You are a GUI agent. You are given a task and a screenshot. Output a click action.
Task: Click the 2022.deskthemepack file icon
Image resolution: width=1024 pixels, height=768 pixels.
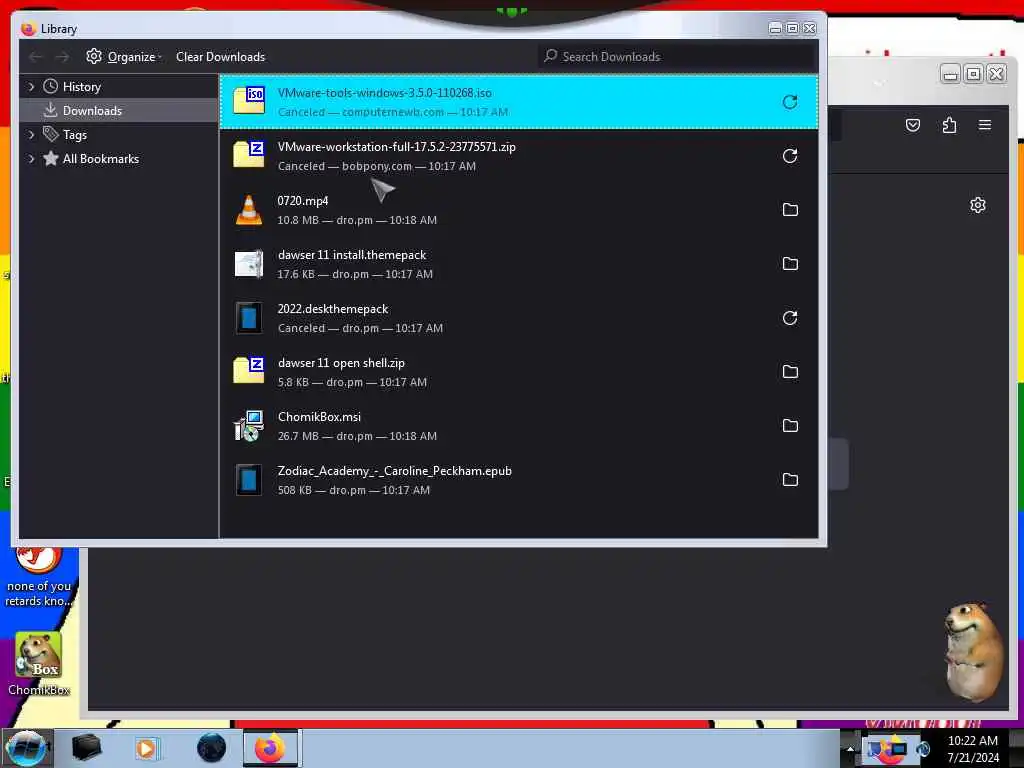coord(249,318)
